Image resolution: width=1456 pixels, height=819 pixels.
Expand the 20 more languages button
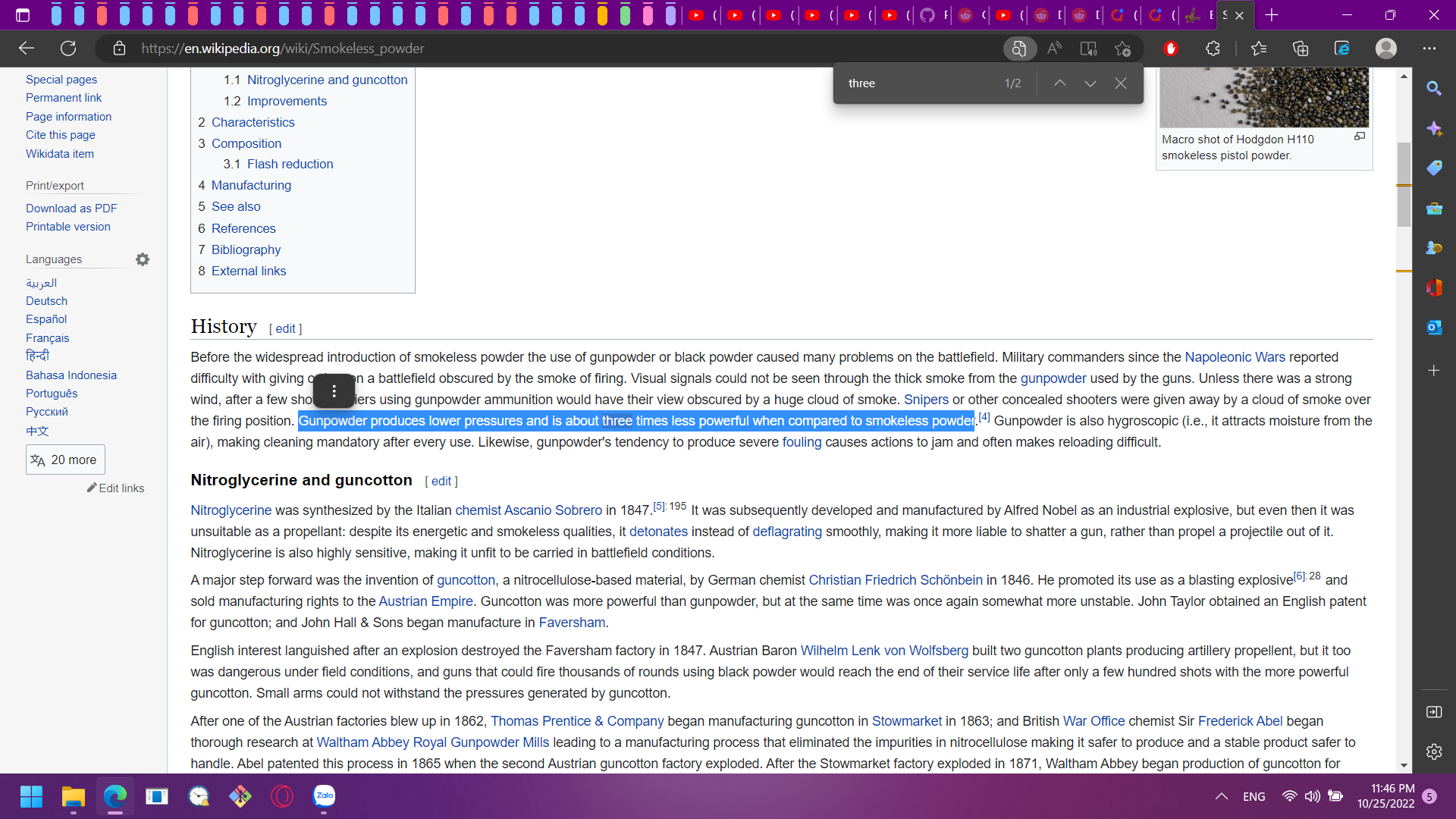tap(65, 460)
